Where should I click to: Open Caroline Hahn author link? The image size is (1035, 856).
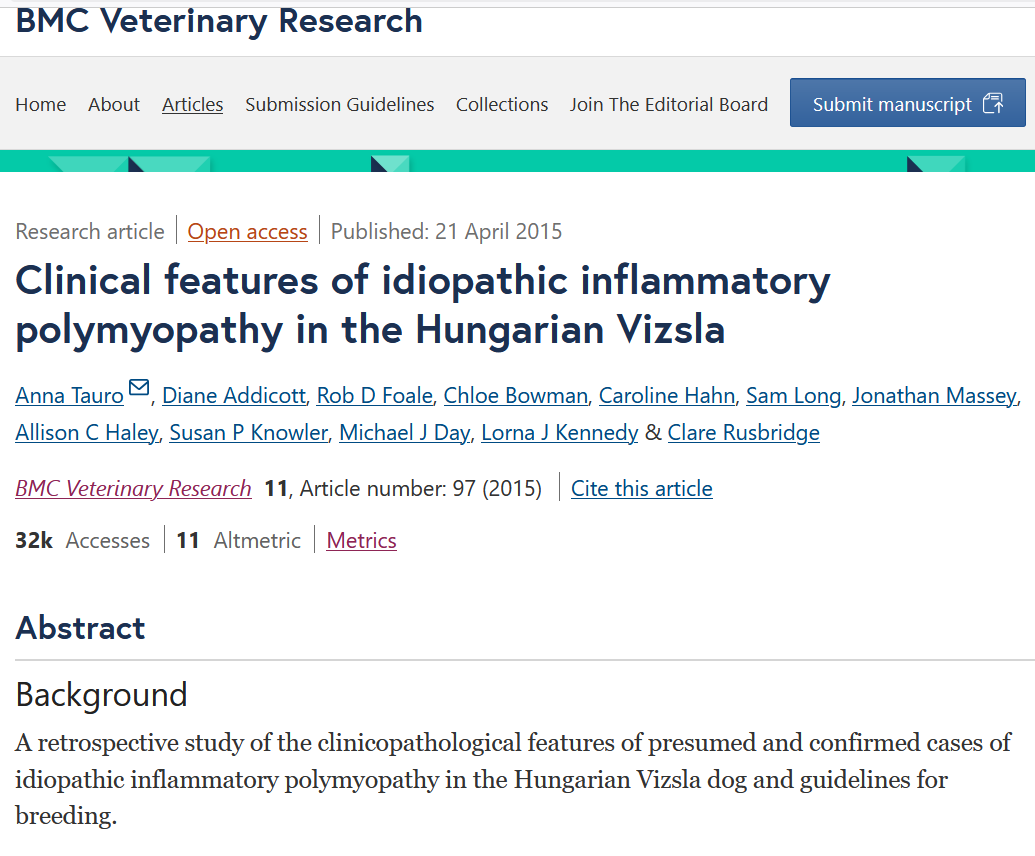[x=667, y=396]
